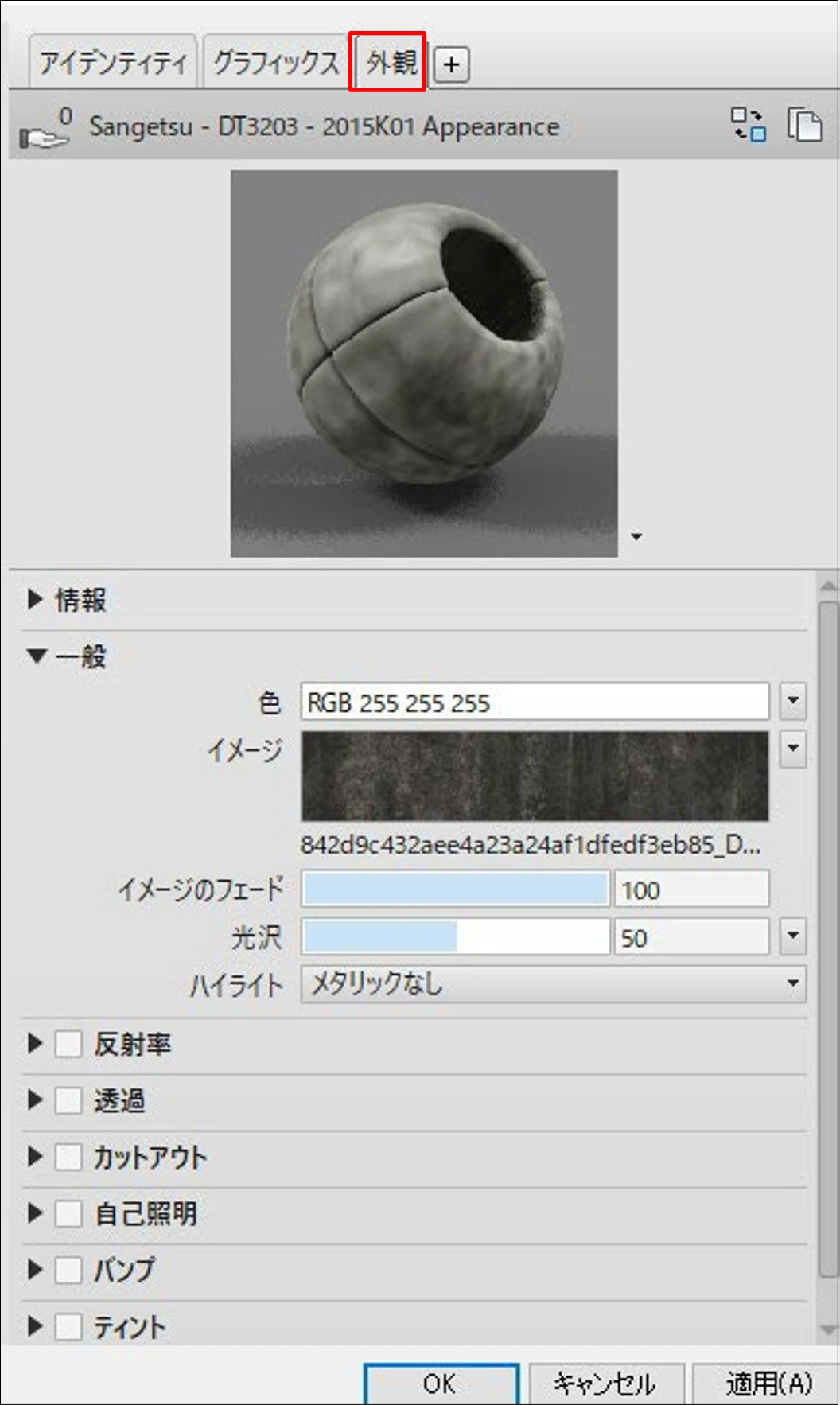The image size is (840, 1405).
Task: Enable the 反射率 checkbox
Action: 68,1044
